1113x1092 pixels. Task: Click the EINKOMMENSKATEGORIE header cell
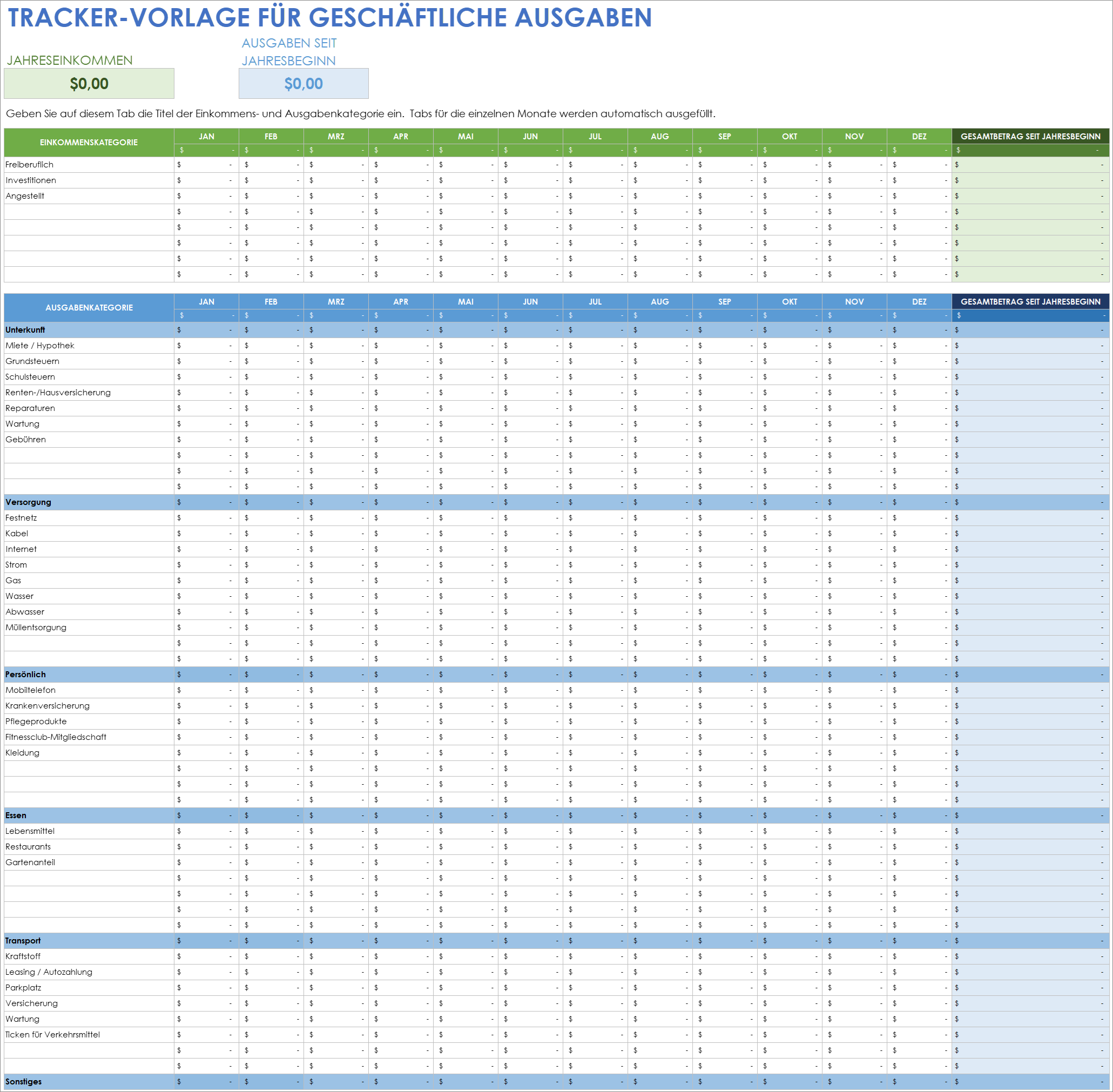tap(89, 142)
